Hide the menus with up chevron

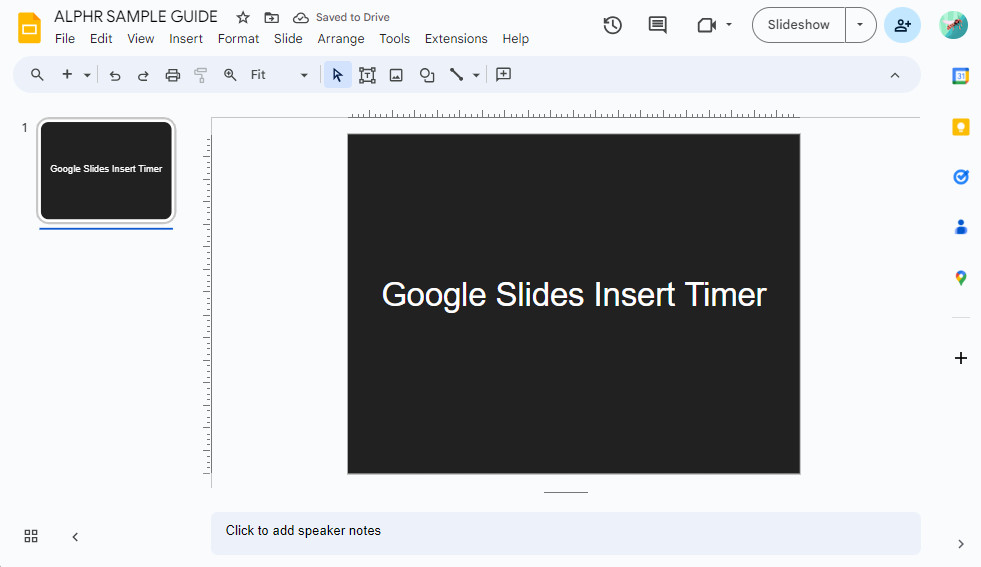(895, 75)
